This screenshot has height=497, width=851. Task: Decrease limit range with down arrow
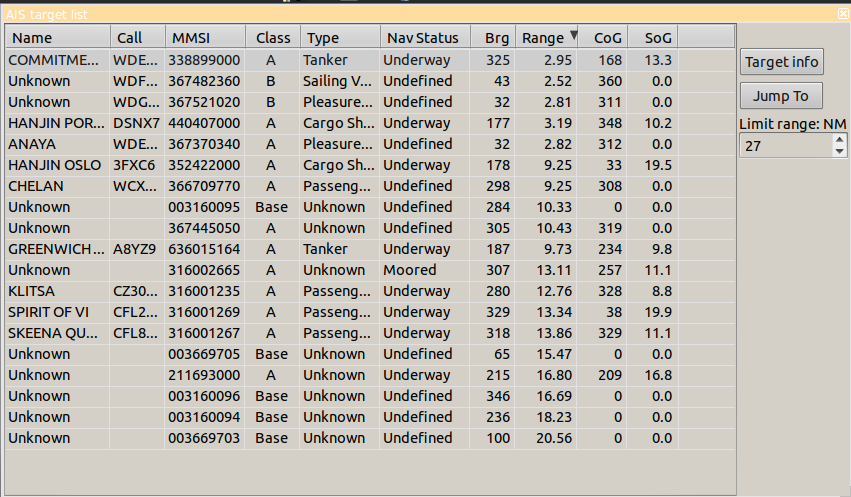pos(839,151)
